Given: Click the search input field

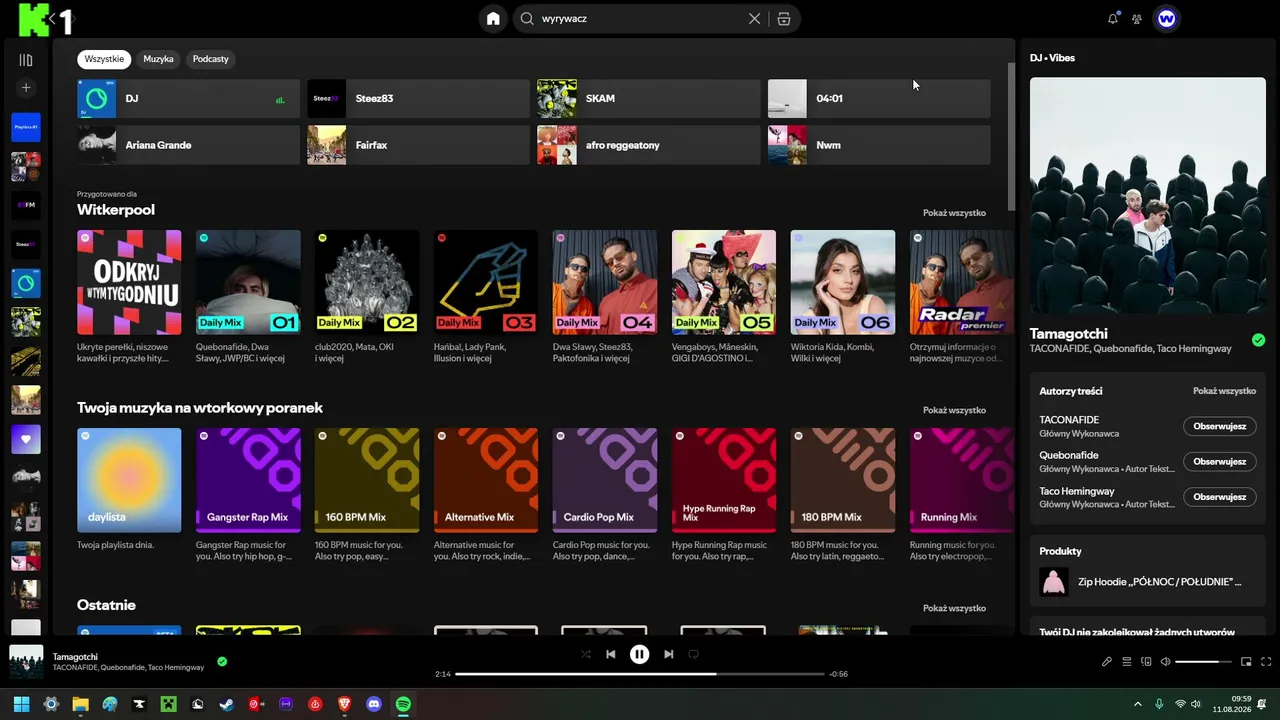Looking at the screenshot, I should (640, 19).
